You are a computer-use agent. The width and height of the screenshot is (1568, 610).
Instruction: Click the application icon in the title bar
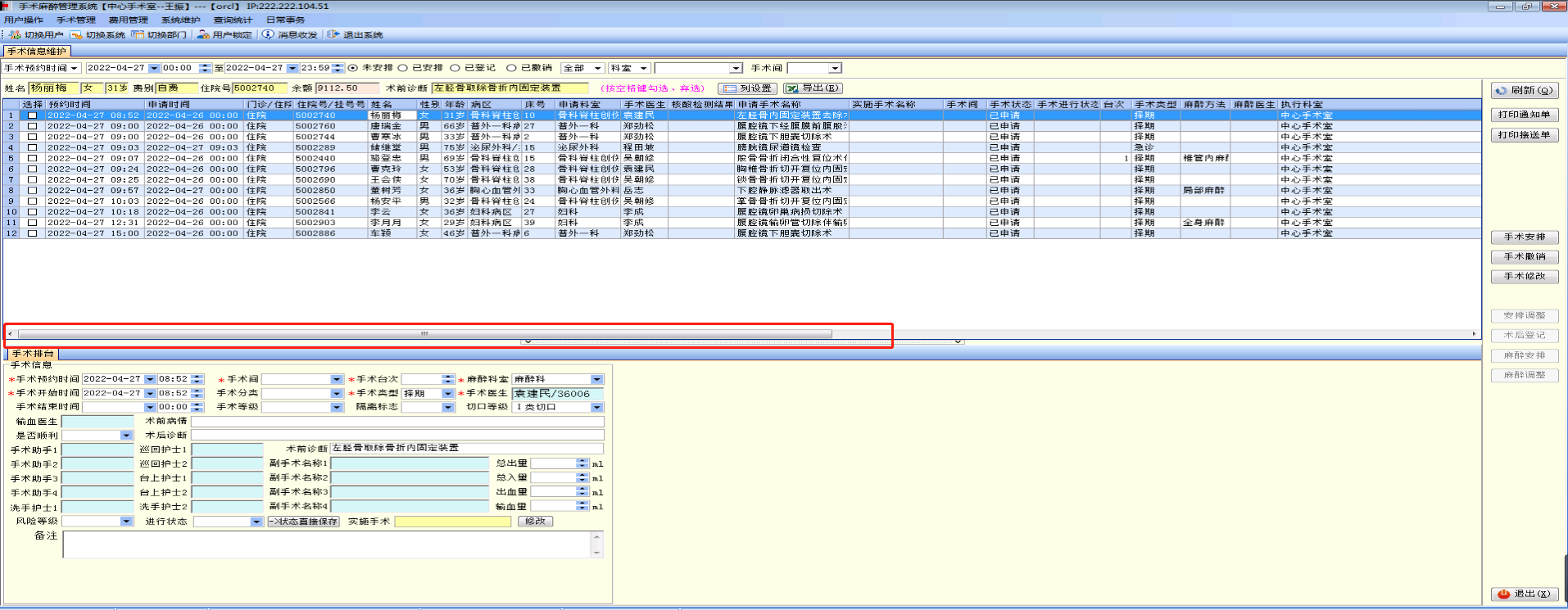pyautogui.click(x=5, y=6)
